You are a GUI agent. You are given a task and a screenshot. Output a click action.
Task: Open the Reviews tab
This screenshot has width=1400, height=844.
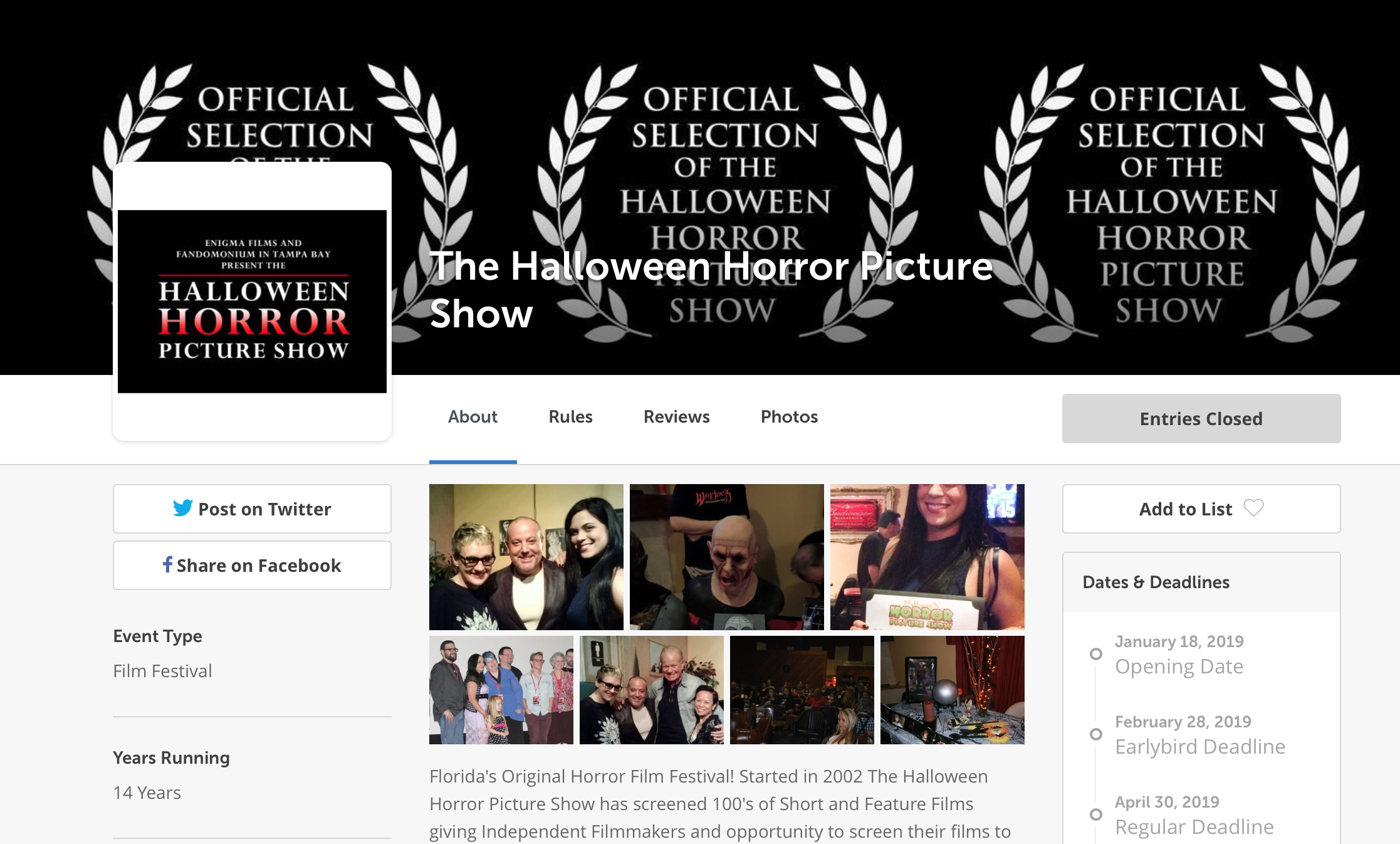[676, 417]
